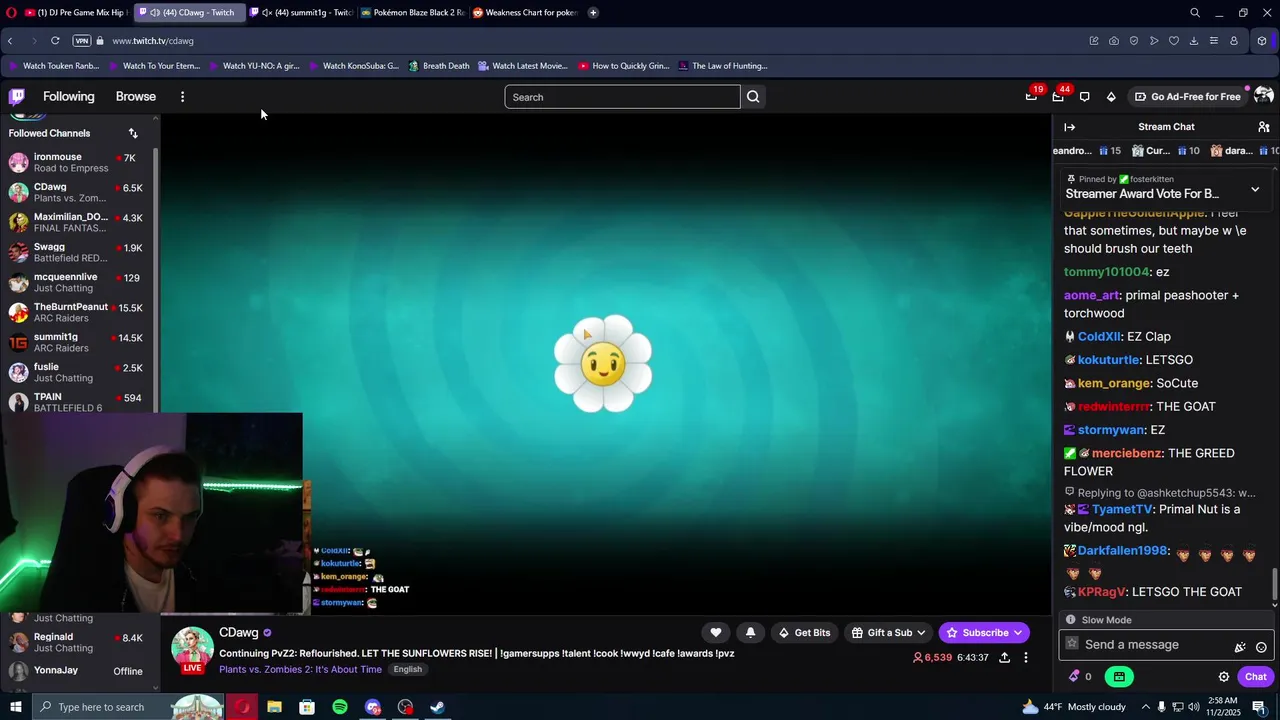The image size is (1280, 720).
Task: Open the user profile avatar menu
Action: pyautogui.click(x=1263, y=96)
